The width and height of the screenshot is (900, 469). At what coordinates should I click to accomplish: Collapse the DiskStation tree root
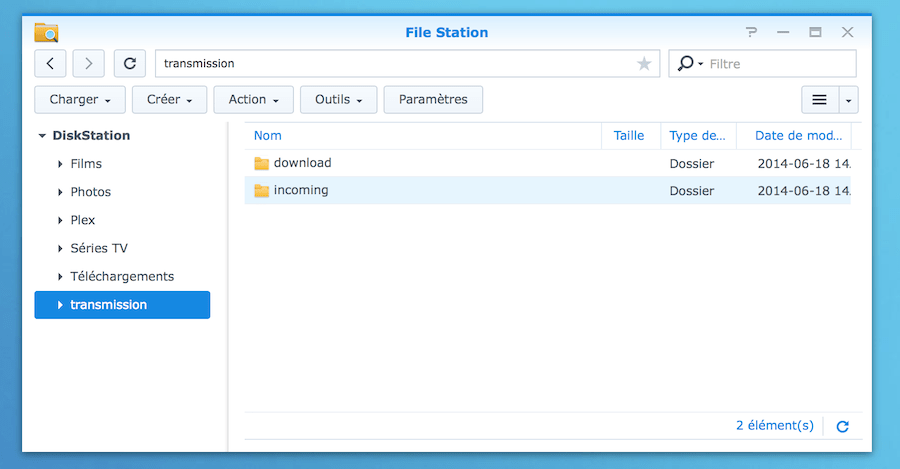pyautogui.click(x=42, y=136)
